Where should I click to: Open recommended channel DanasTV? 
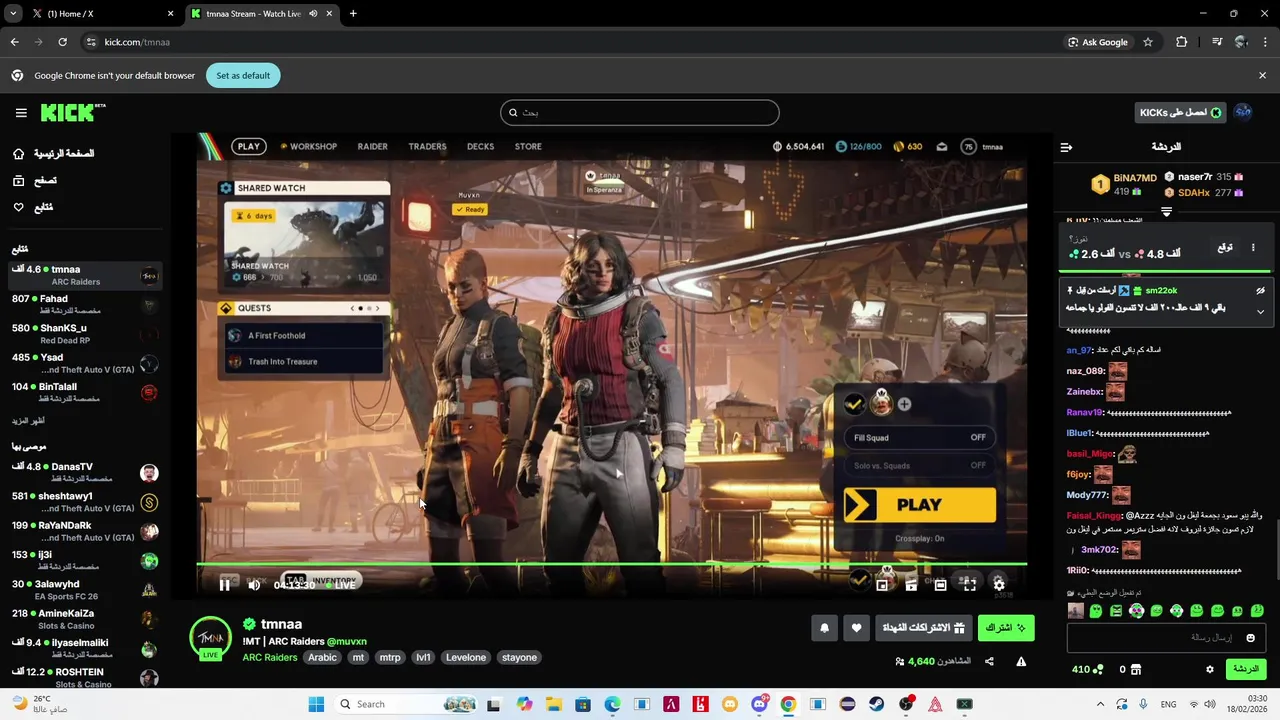tap(84, 472)
